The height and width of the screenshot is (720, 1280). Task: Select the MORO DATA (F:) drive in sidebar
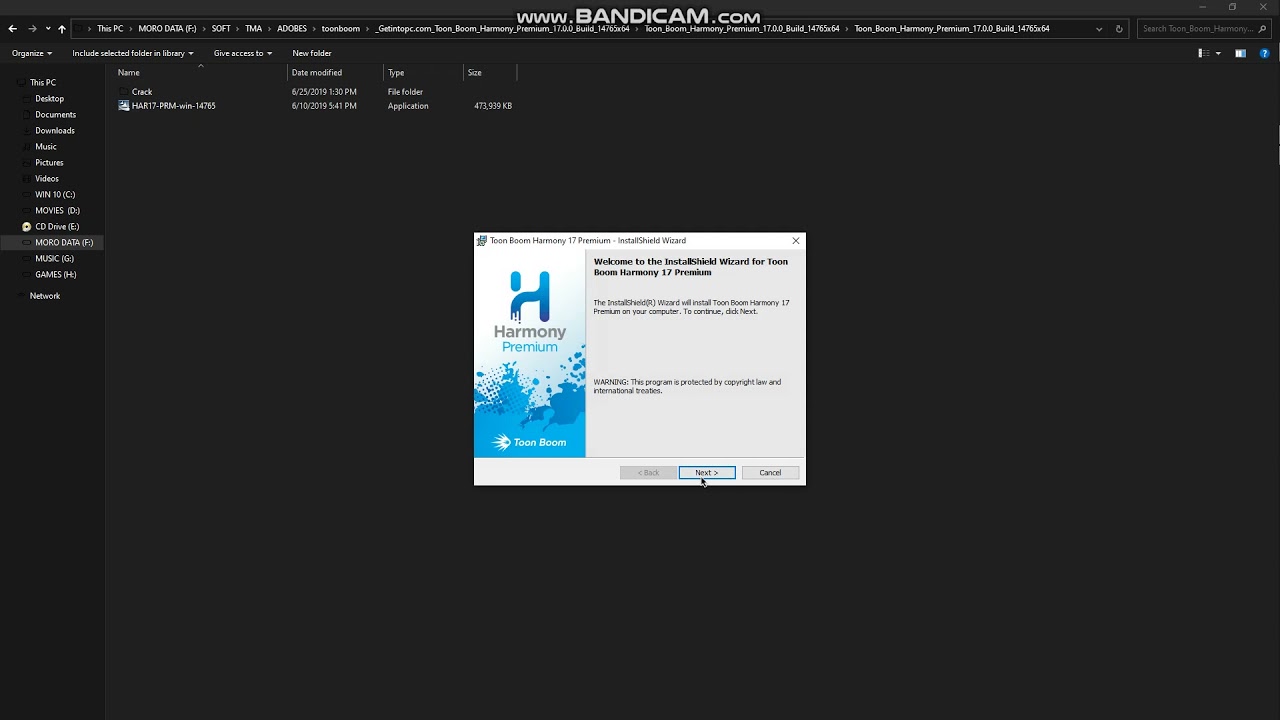pyautogui.click(x=64, y=243)
